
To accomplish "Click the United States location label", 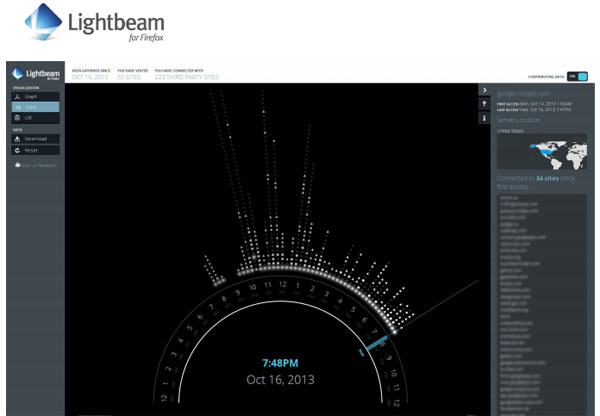I will (x=510, y=131).
